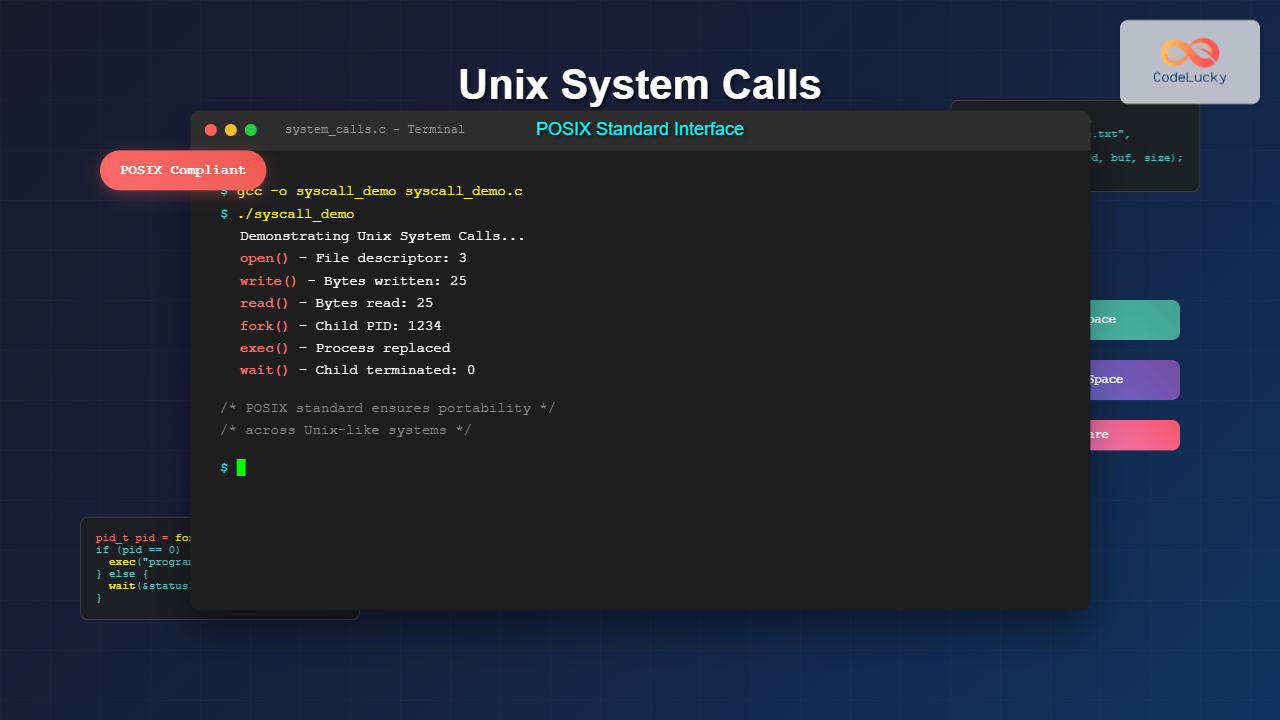Click the Unix System Calls title
The height and width of the screenshot is (720, 1280).
tap(639, 85)
